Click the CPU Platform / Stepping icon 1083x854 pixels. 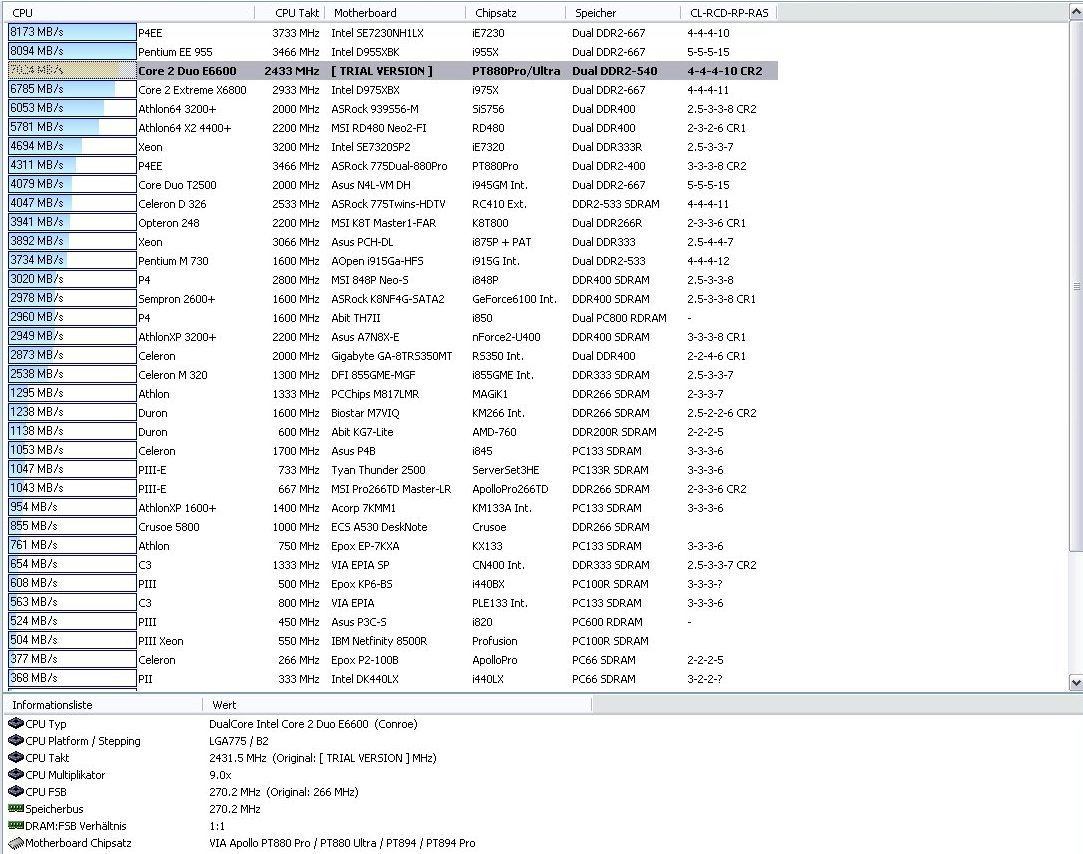(x=15, y=741)
